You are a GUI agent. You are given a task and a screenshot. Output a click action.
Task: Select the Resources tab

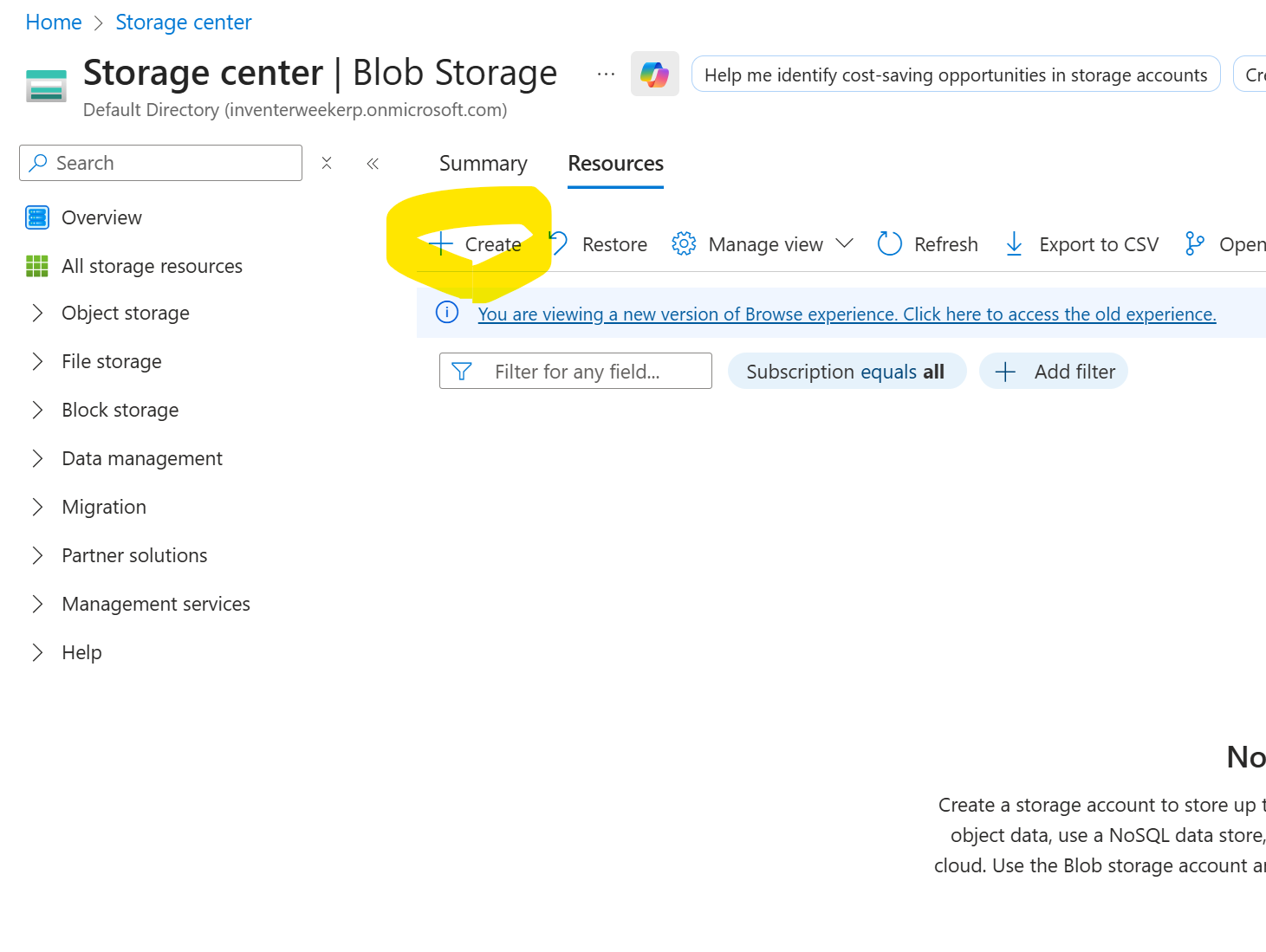click(615, 164)
